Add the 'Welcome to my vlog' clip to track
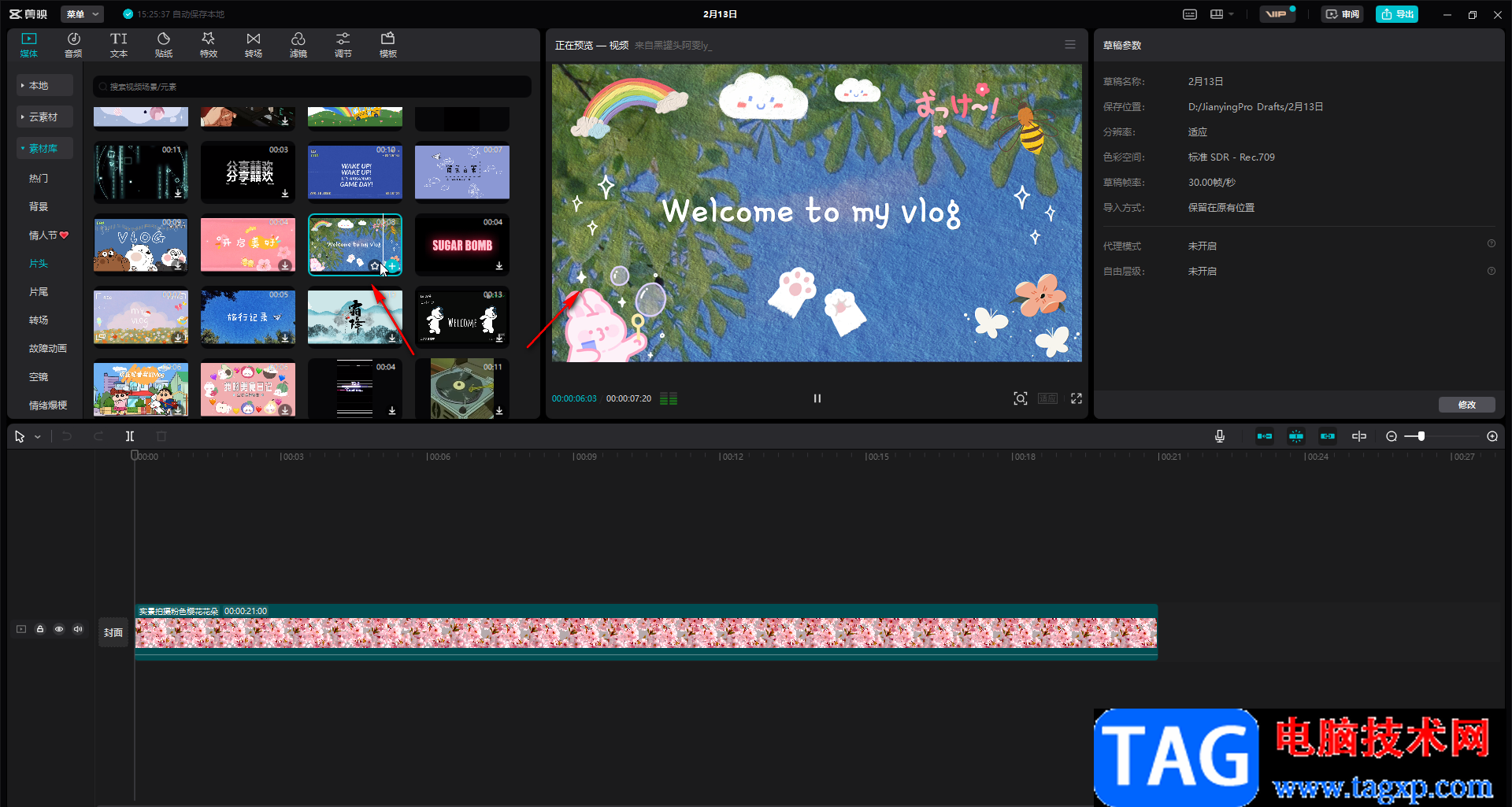The width and height of the screenshot is (1512, 807). pos(392,266)
